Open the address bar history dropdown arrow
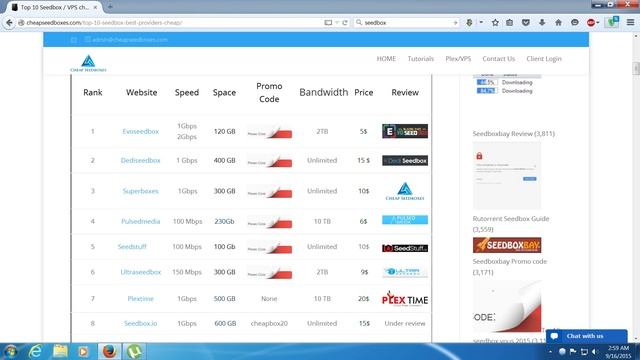 [337, 22]
